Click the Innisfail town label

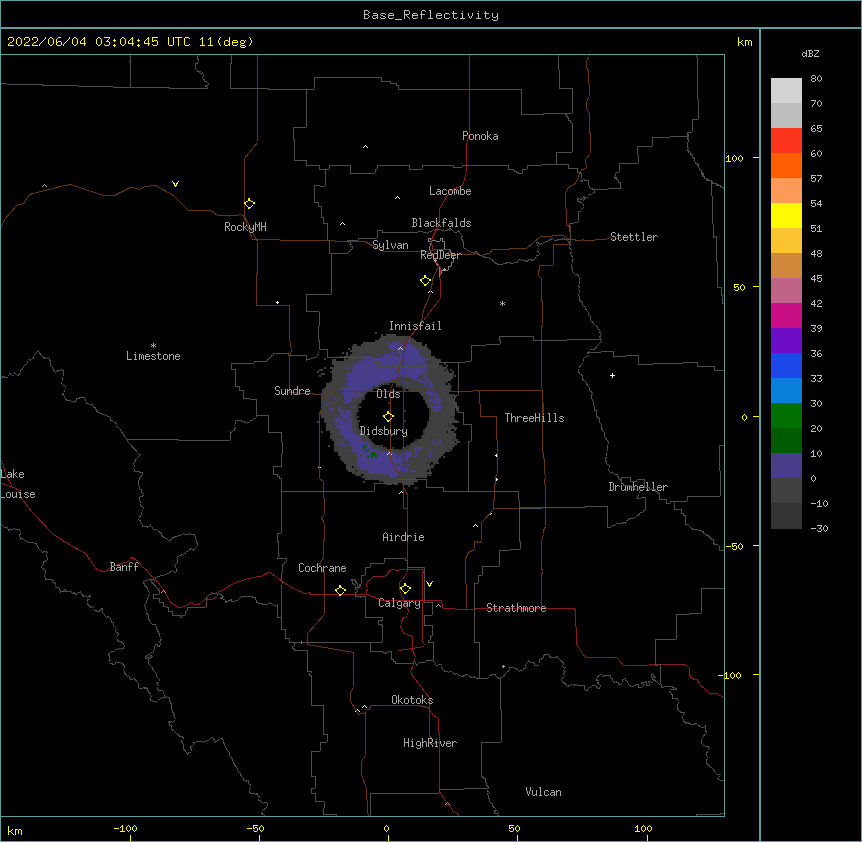[415, 326]
